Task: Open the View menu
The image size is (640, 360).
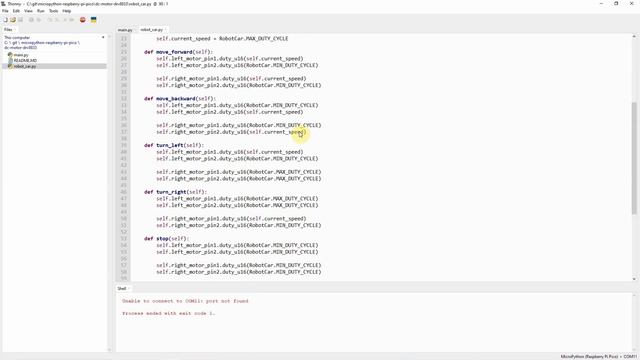Action: (28, 11)
